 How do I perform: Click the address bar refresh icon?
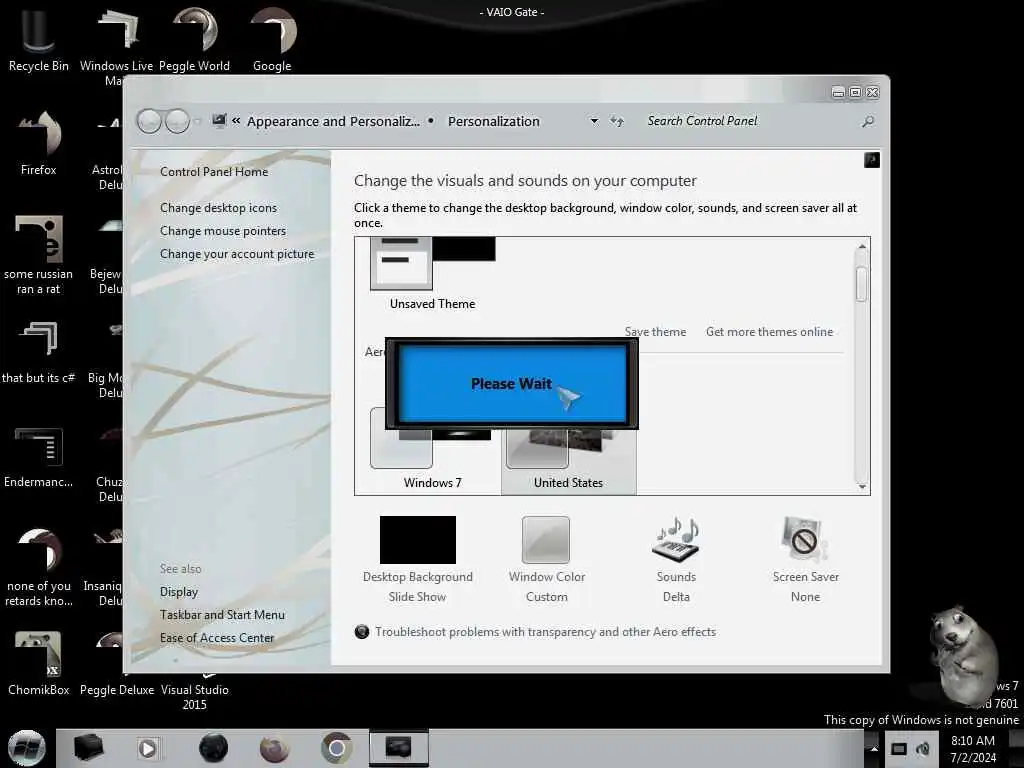(x=616, y=121)
